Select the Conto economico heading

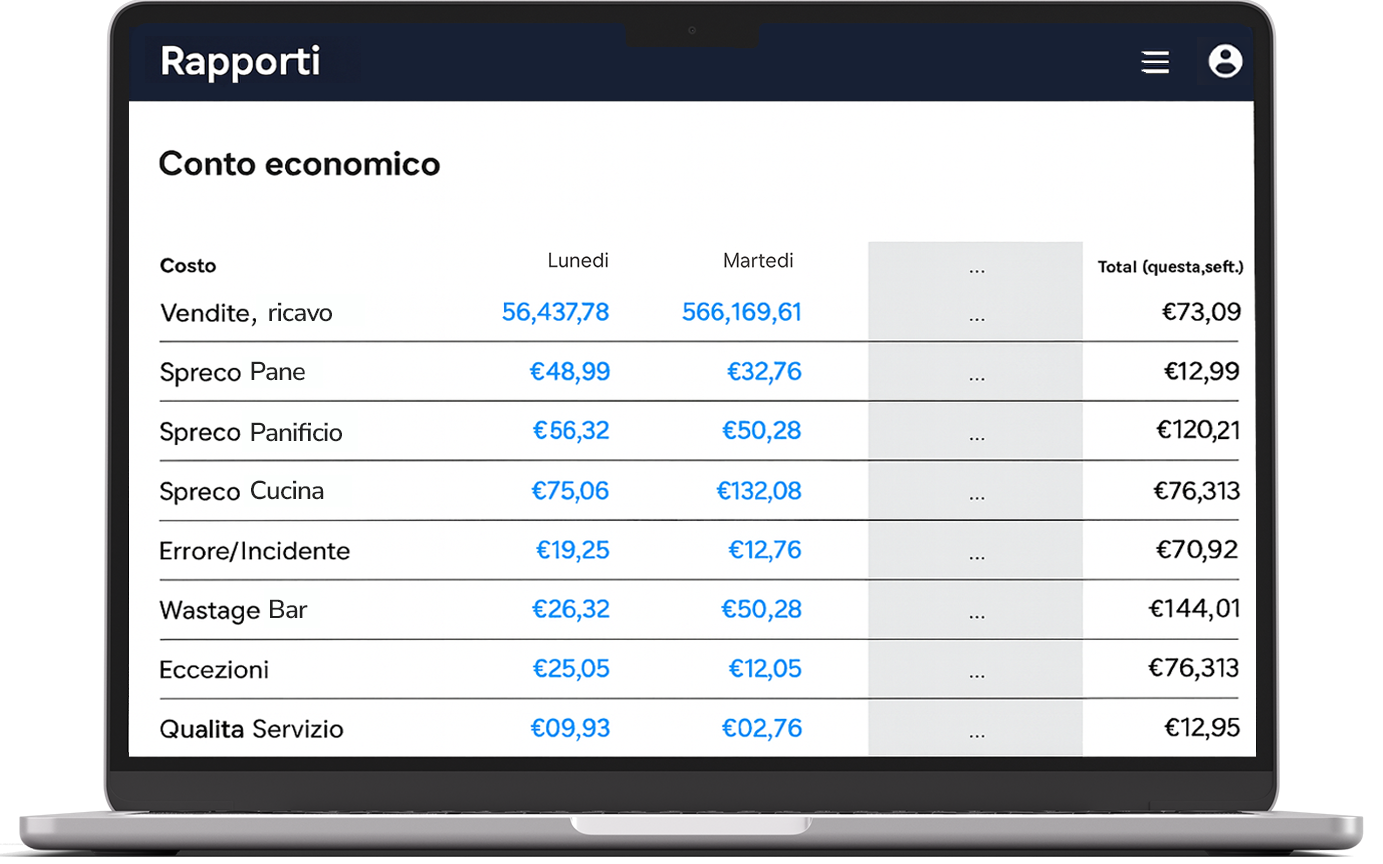pyautogui.click(x=299, y=163)
